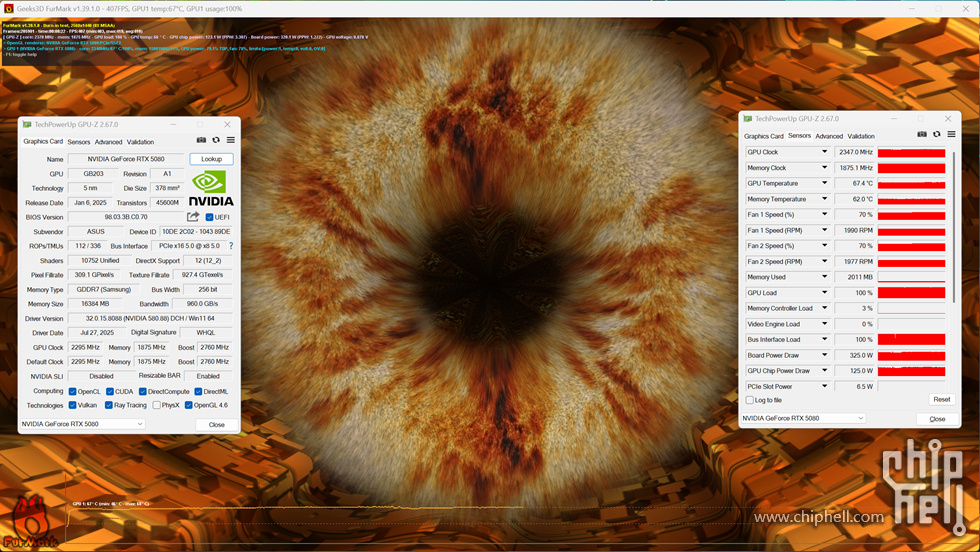Open the Memory Controller Load dropdown arrow

coord(824,308)
